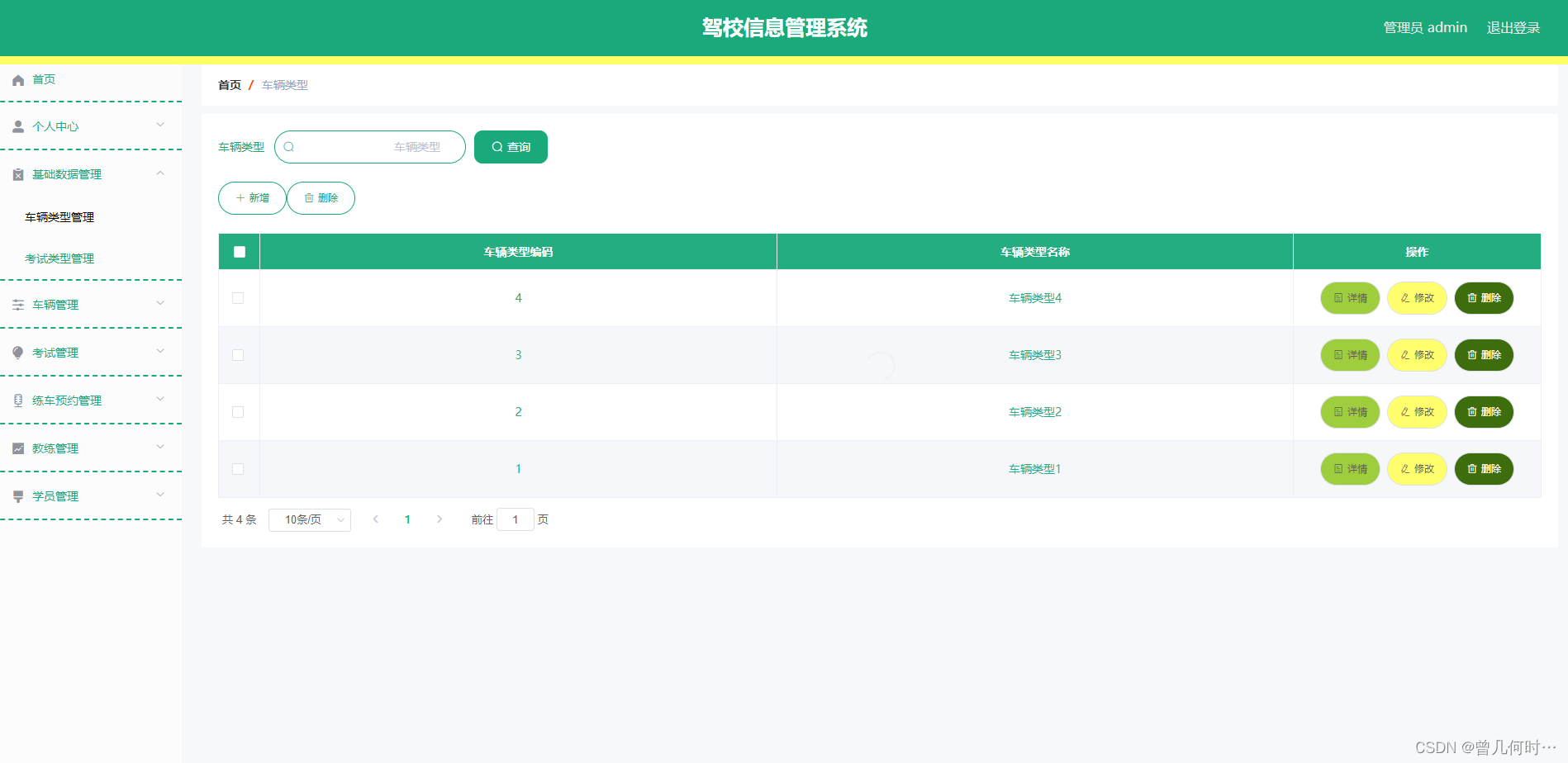This screenshot has width=1568, height=763.
Task: Click the magnifier icon on 查询 button
Action: [x=497, y=147]
